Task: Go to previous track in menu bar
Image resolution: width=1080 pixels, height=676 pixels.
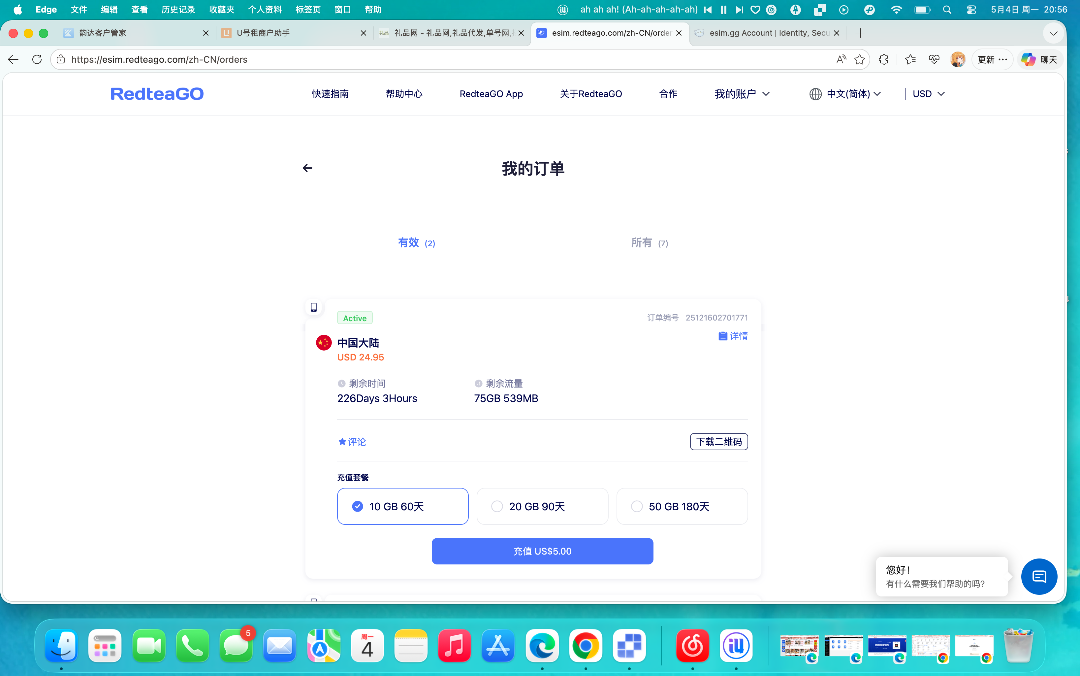Action: coord(707,10)
